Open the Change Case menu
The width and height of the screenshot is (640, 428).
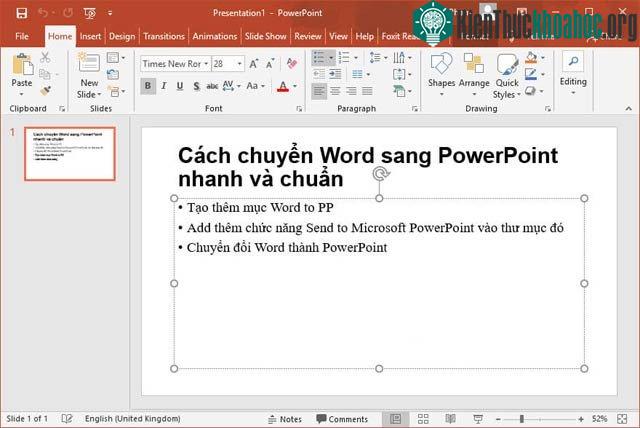coord(256,86)
